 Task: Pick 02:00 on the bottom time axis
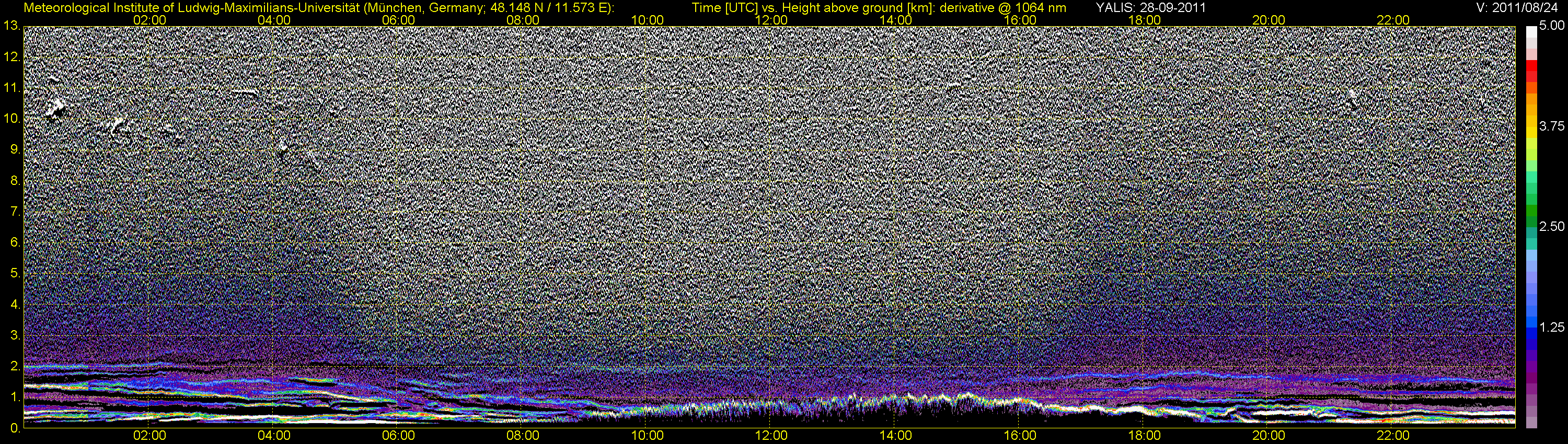point(149,436)
